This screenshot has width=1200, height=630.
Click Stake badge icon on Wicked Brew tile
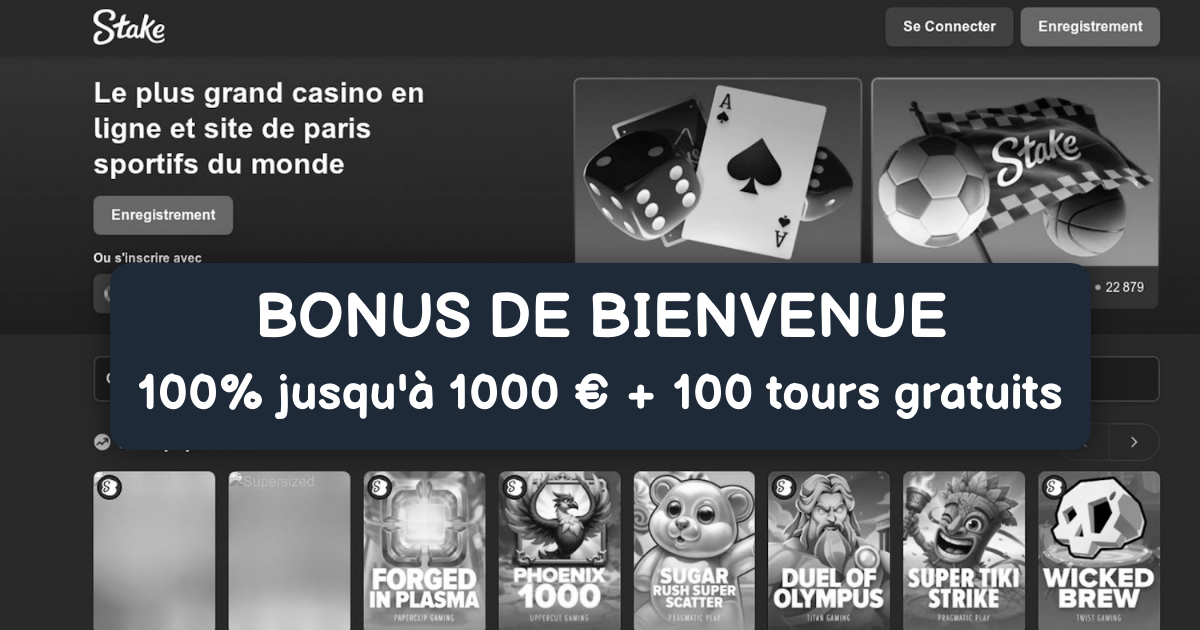1053,487
